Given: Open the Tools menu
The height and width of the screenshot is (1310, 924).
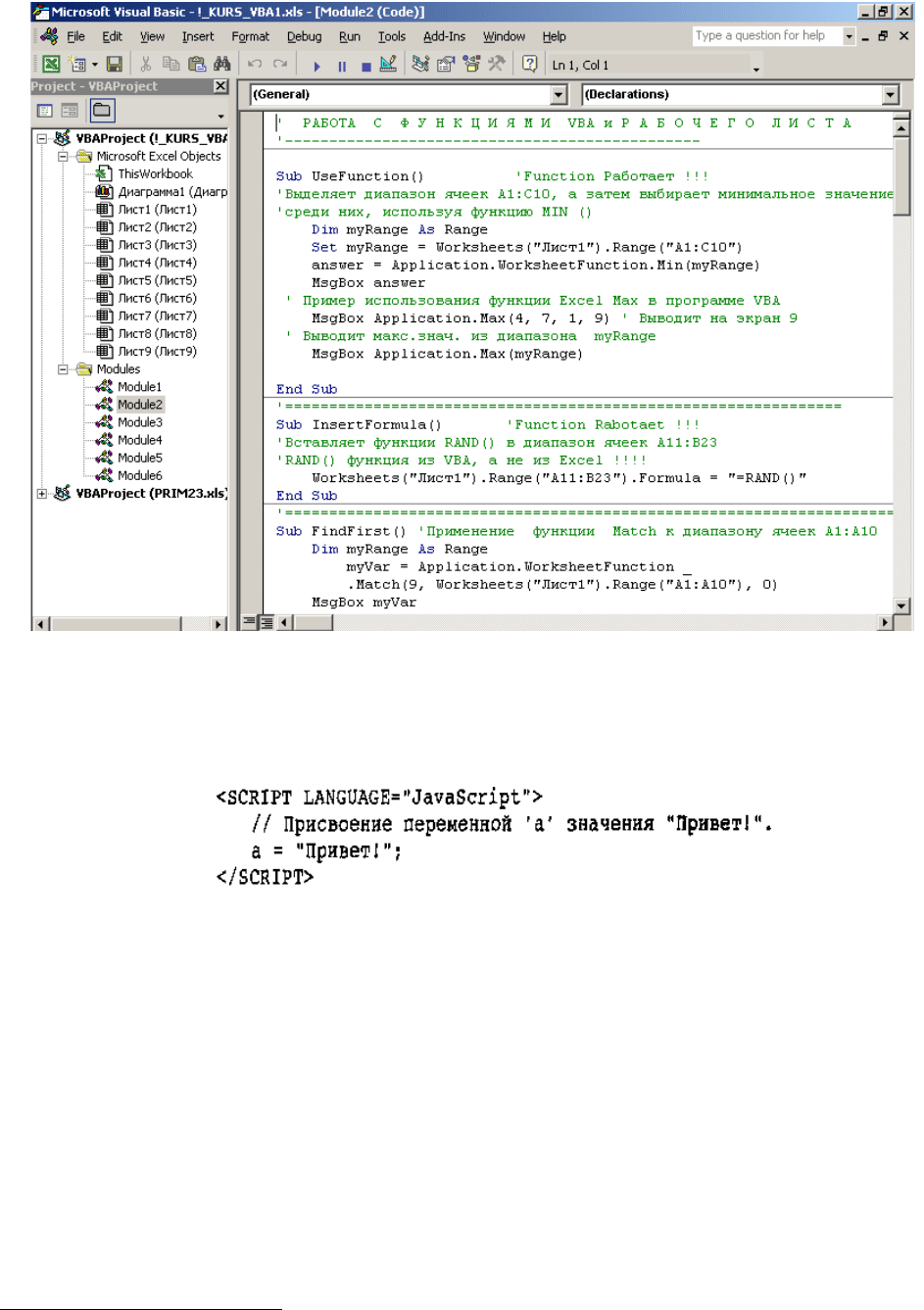Looking at the screenshot, I should (x=392, y=36).
